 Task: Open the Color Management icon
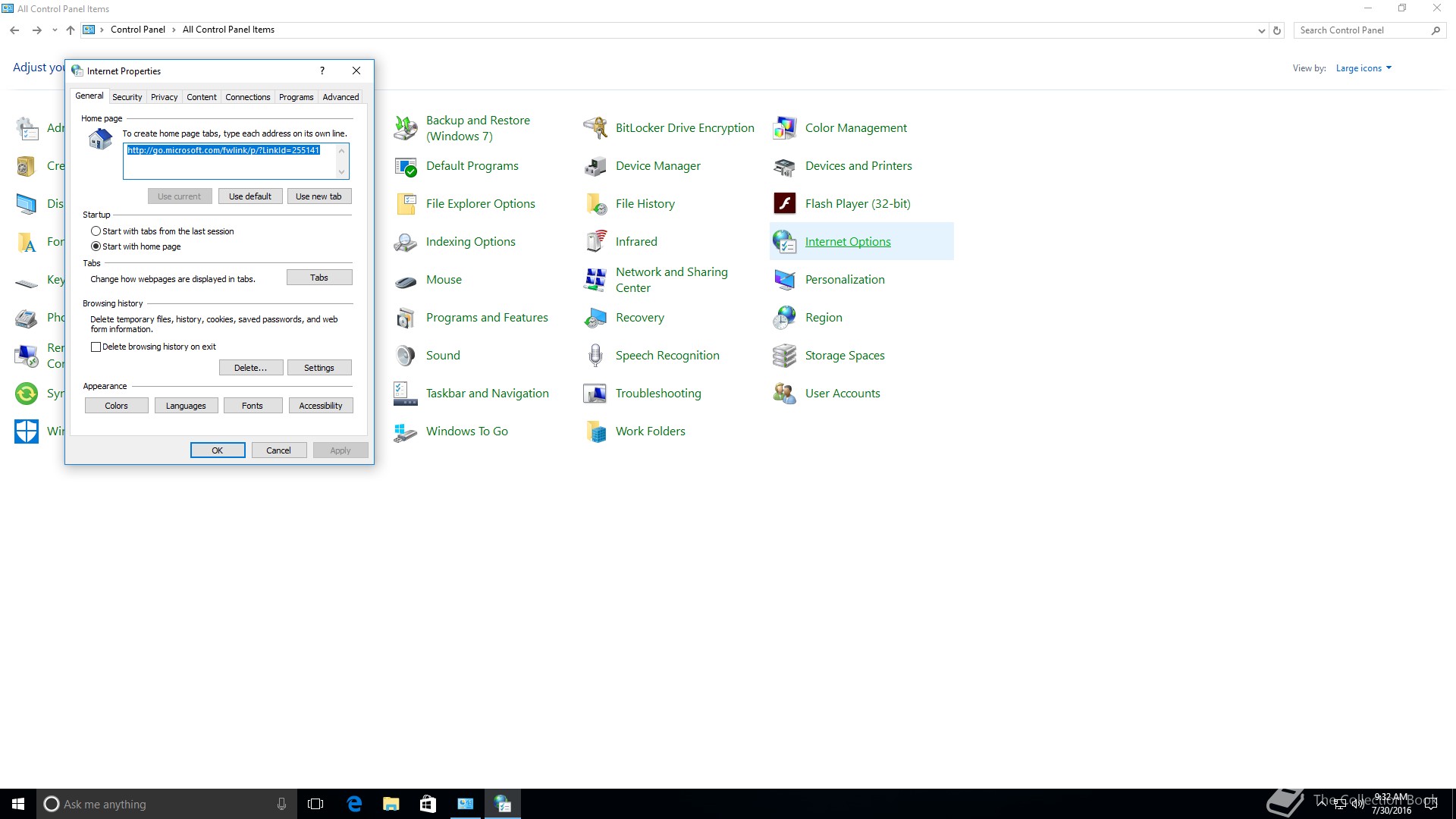click(785, 128)
